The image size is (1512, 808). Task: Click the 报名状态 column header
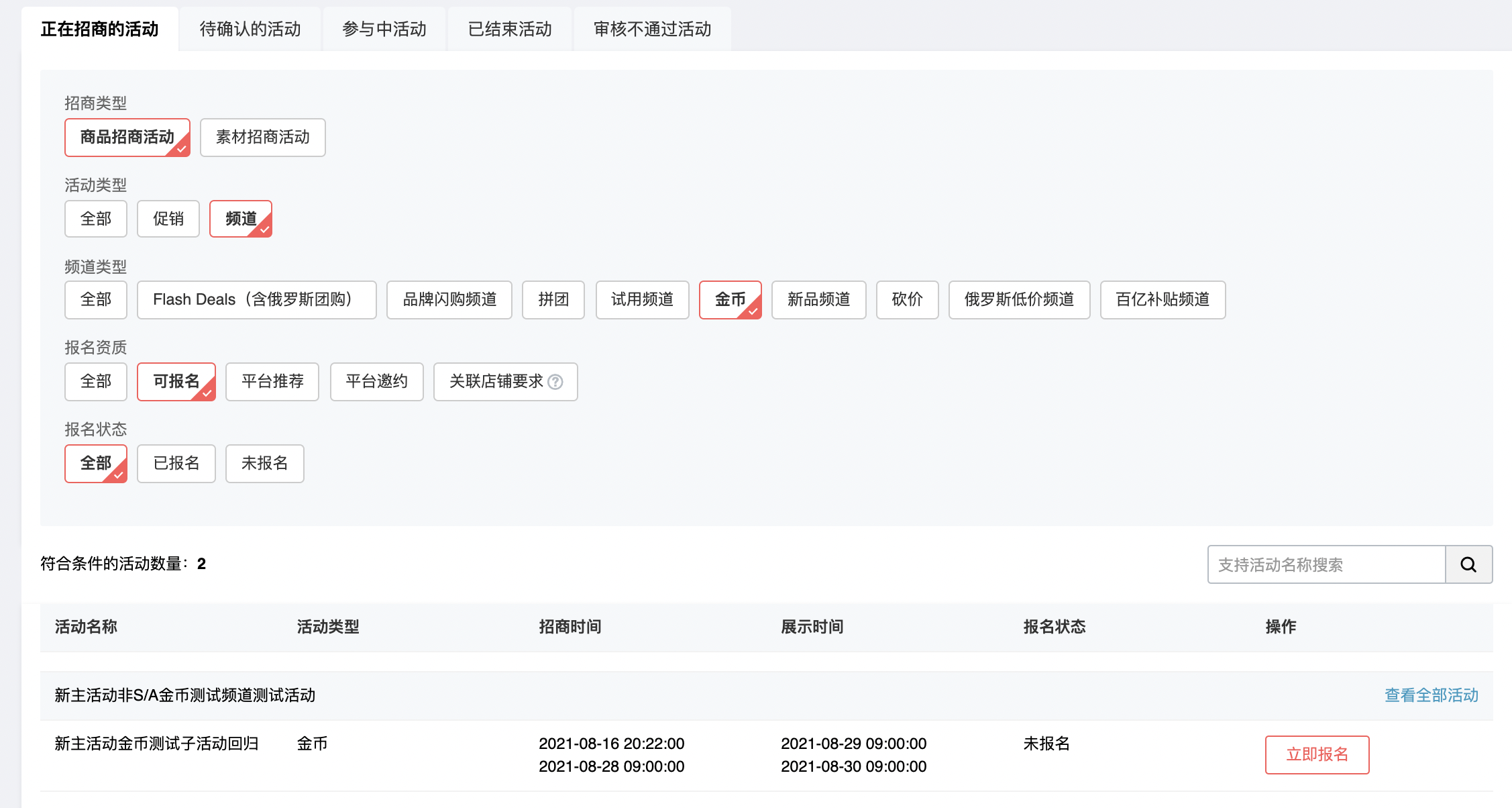coord(1055,627)
